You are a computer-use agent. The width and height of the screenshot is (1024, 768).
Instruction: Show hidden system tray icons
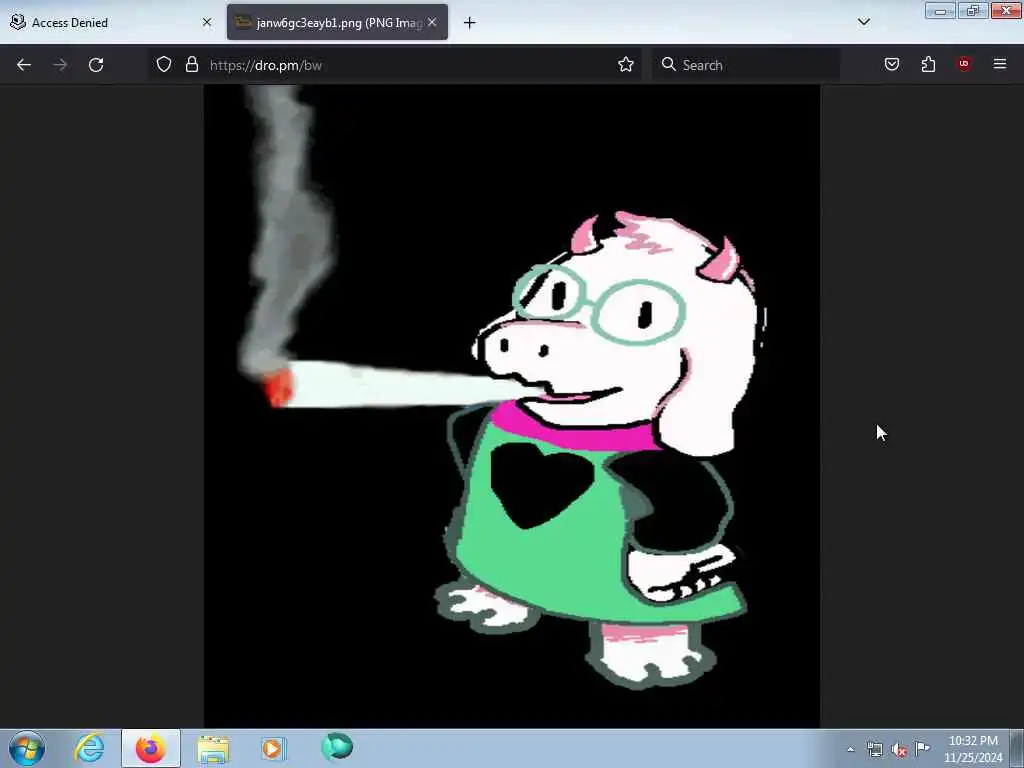tap(850, 750)
